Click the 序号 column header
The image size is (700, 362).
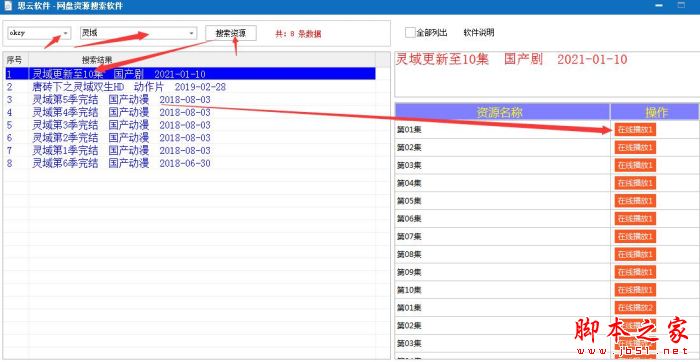click(15, 59)
